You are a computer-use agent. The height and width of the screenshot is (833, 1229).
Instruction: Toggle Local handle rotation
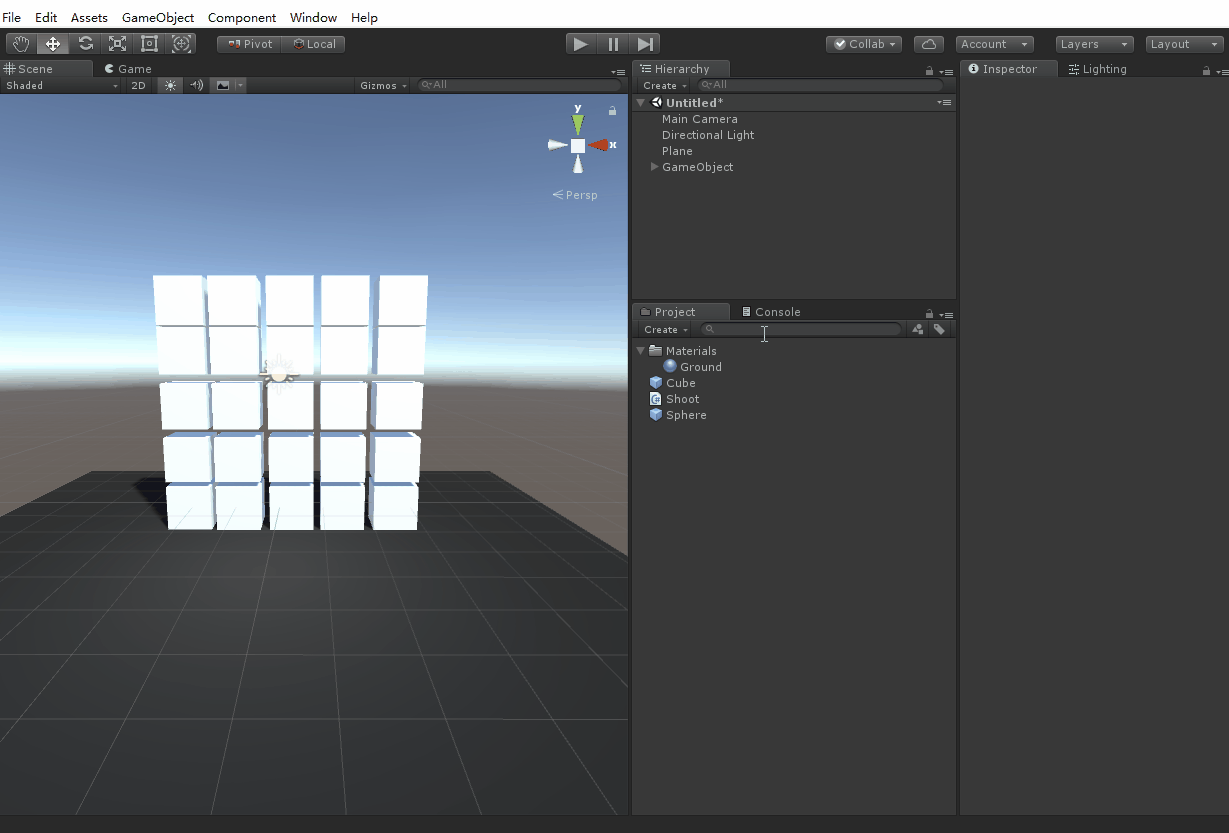tap(314, 44)
